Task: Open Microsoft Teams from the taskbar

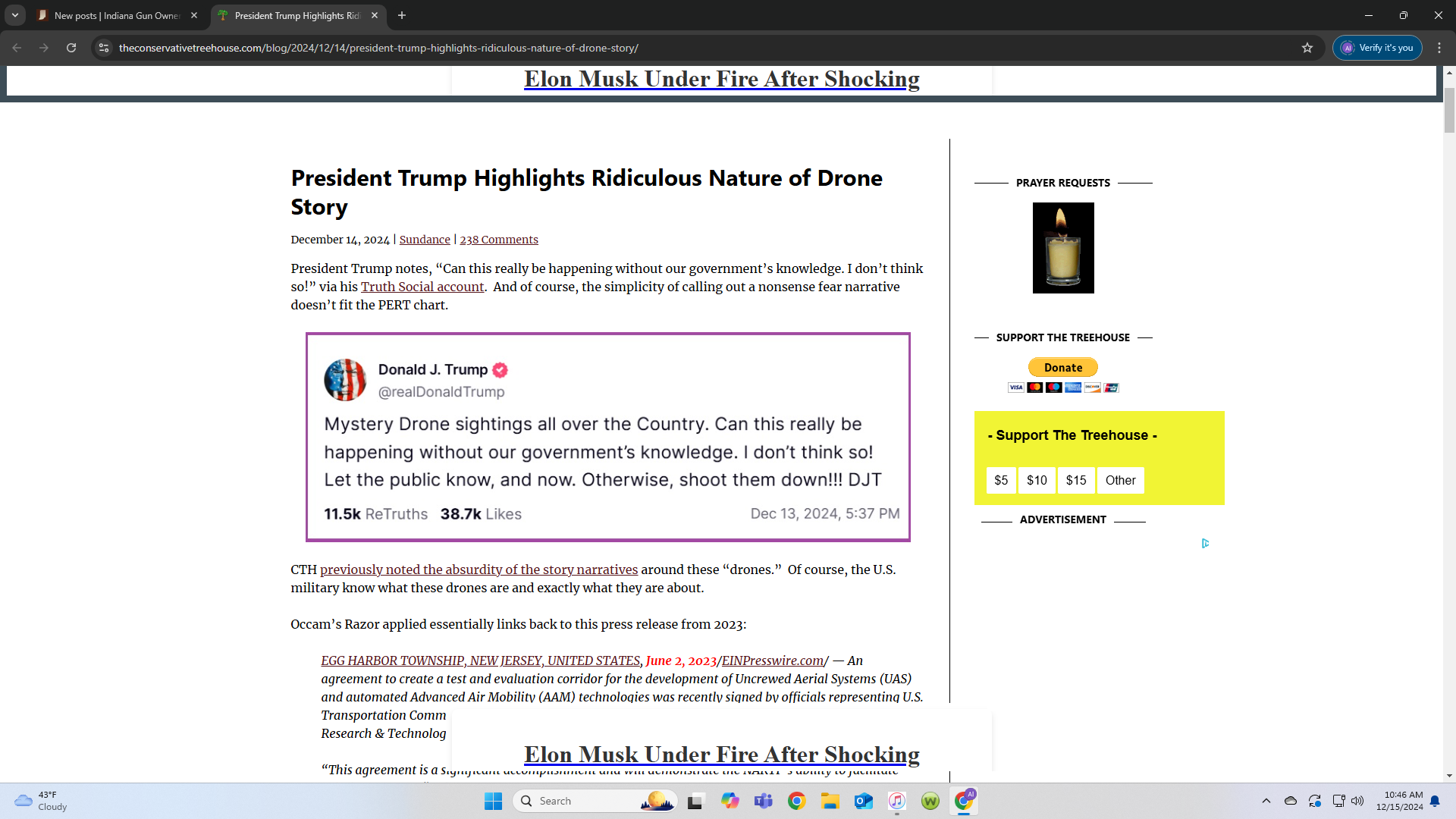Action: 763,801
